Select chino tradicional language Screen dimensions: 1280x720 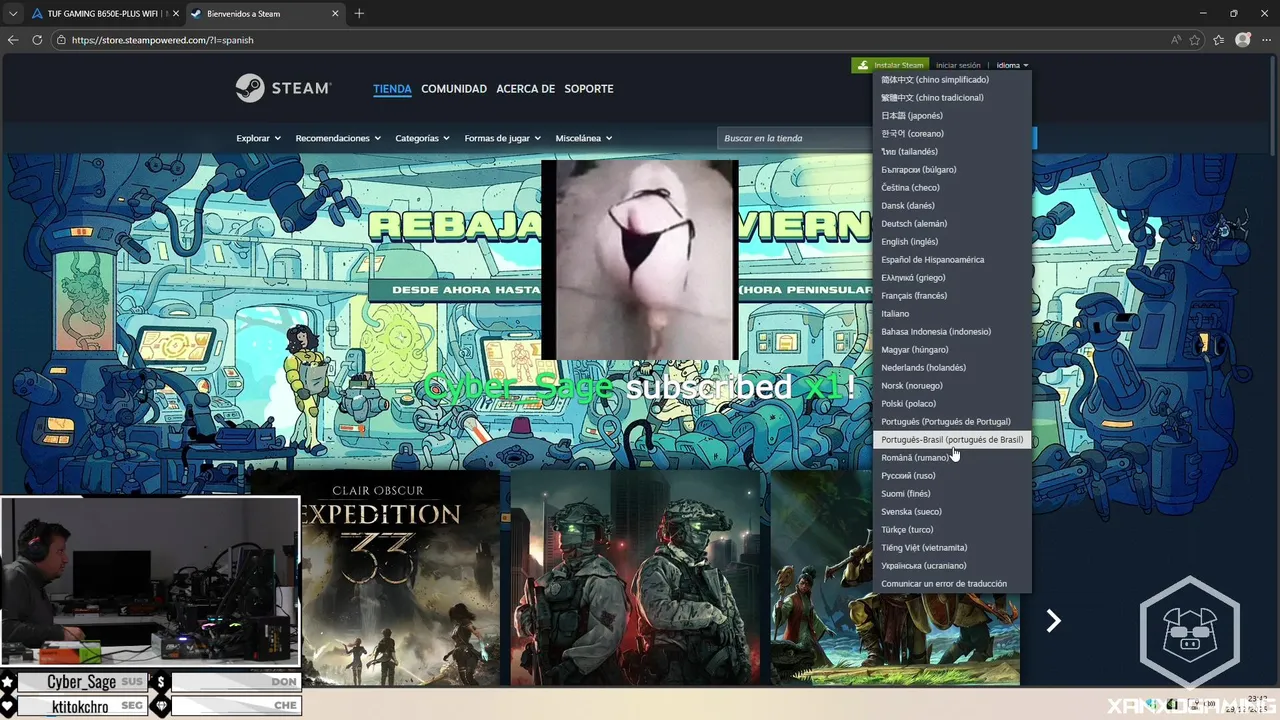point(951,98)
